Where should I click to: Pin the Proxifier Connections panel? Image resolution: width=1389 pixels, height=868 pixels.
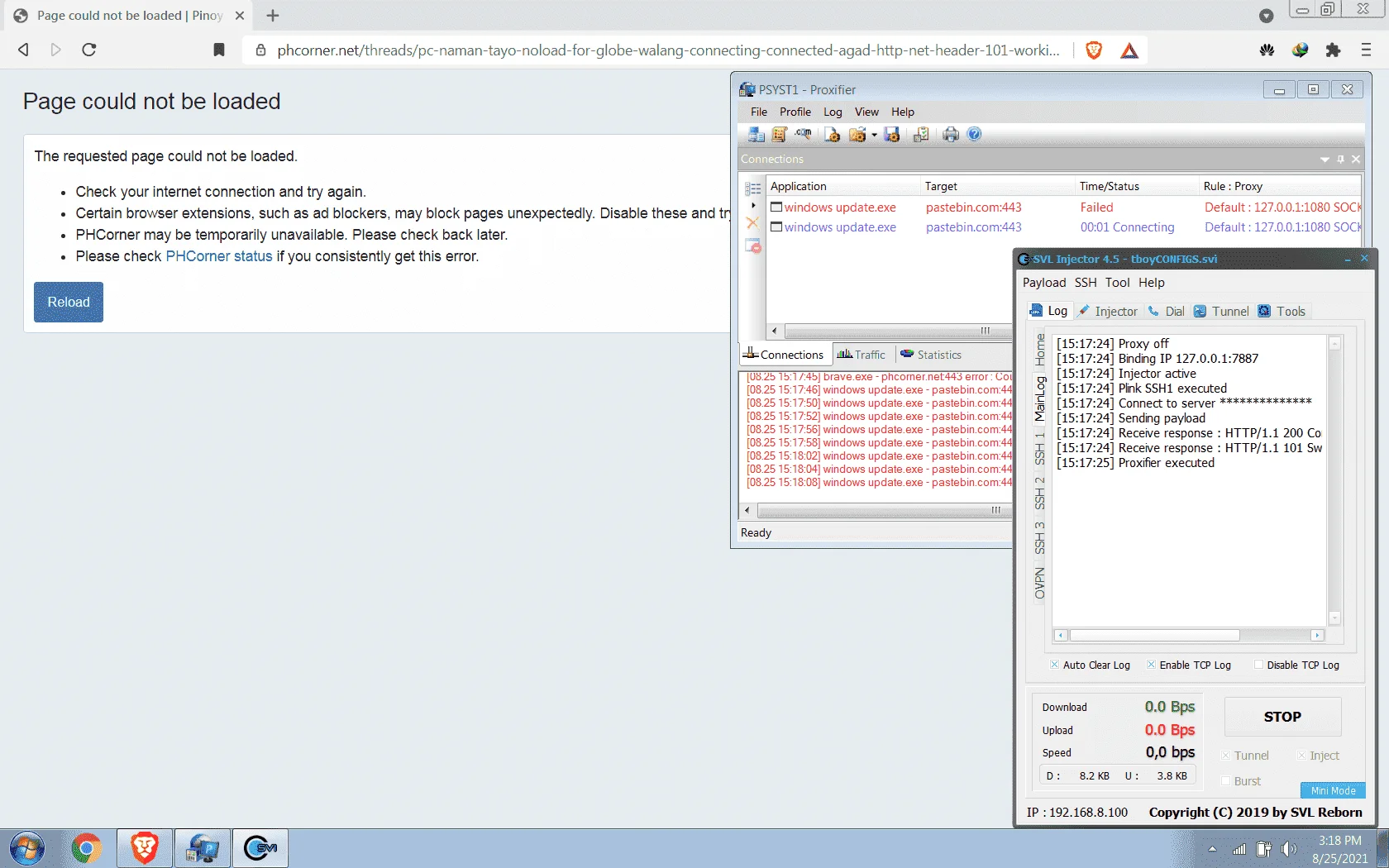(1340, 159)
